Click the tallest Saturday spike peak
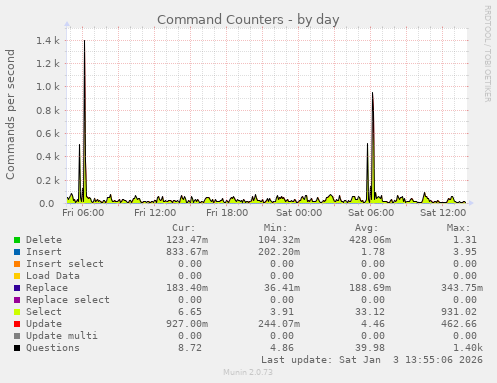The height and width of the screenshot is (383, 497). (372, 93)
